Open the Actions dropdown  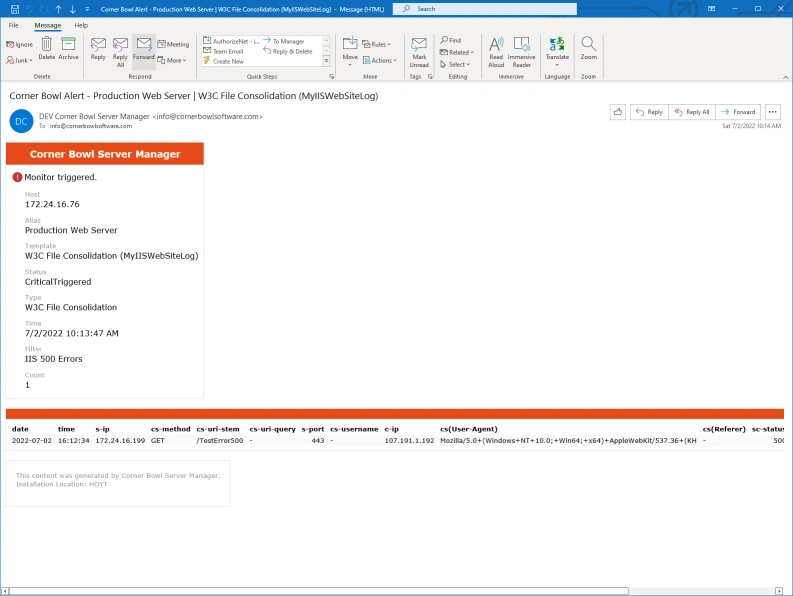tap(379, 60)
